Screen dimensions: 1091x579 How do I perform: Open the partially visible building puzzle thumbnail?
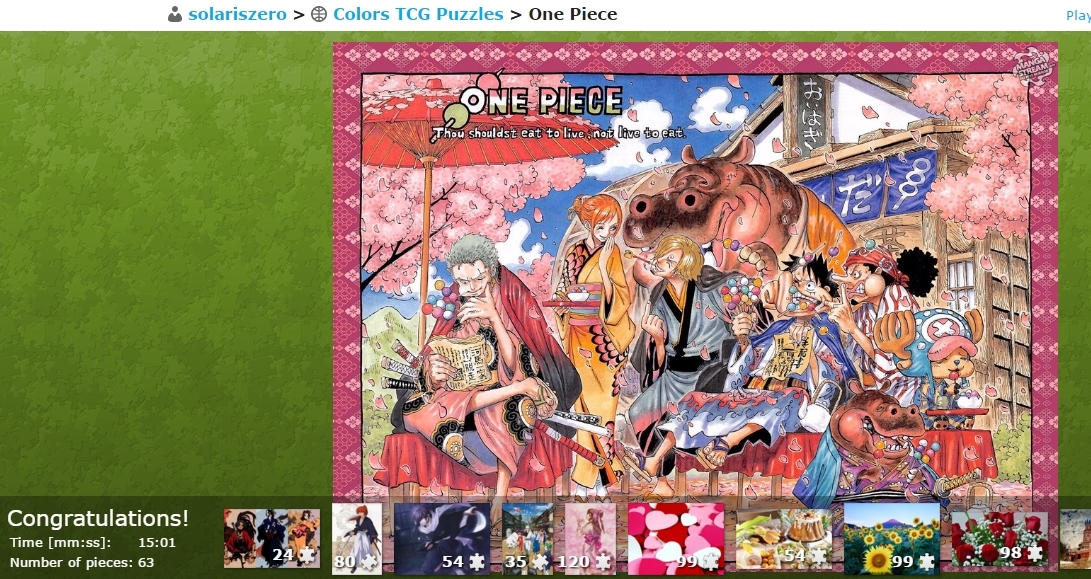point(1075,539)
